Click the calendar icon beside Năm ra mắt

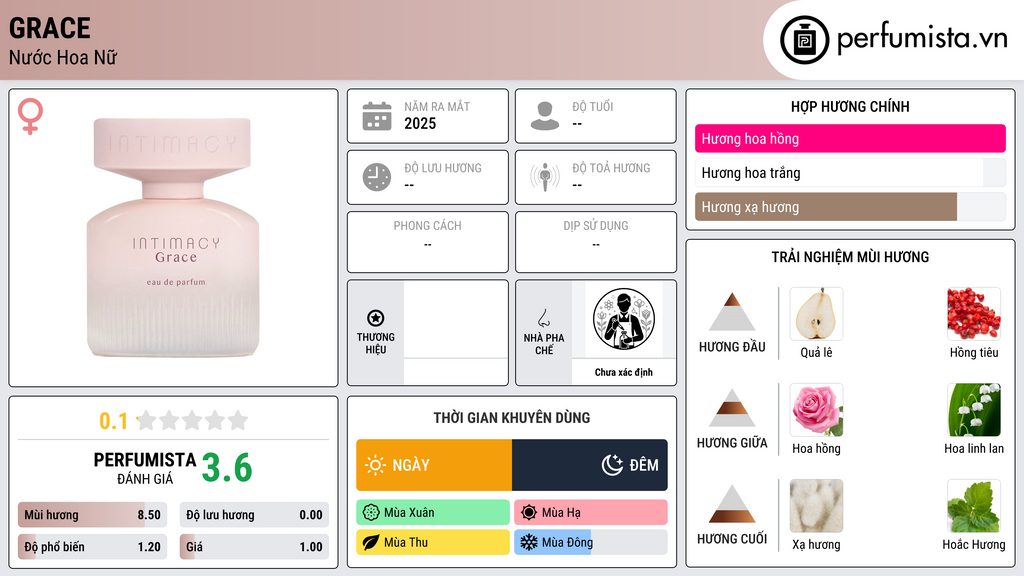(377, 116)
